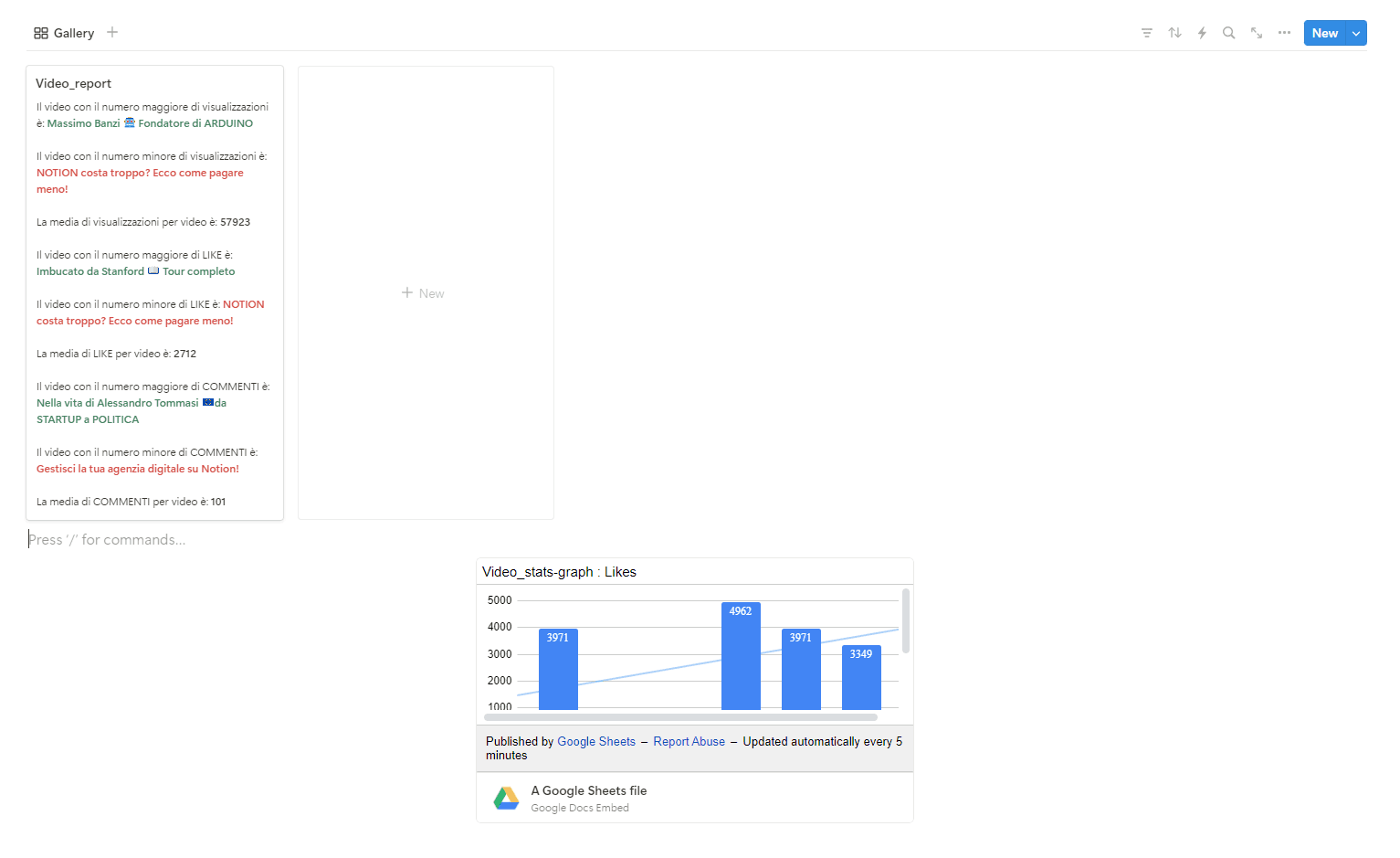Image resolution: width=1400 pixels, height=858 pixels.
Task: Click the 'Video_report' card title
Action: pyautogui.click(x=73, y=83)
